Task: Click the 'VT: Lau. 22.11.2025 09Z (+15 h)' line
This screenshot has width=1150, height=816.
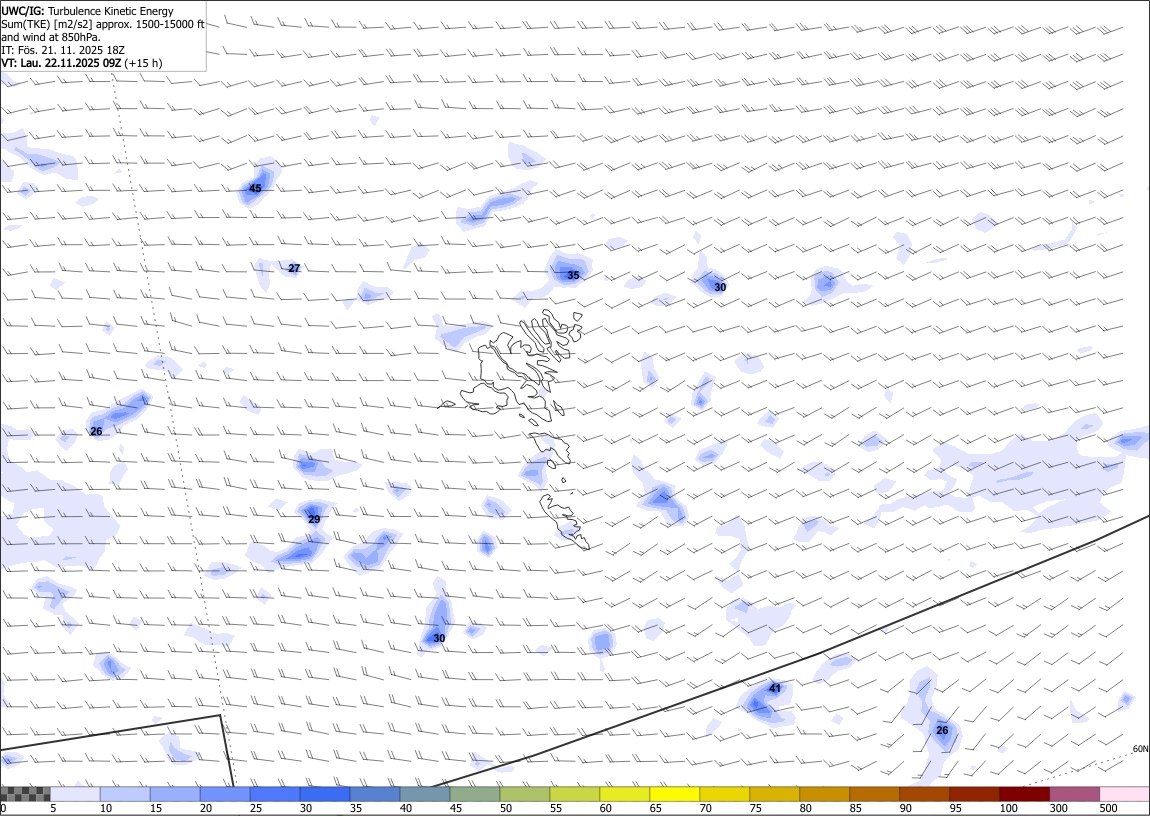Action: [82, 63]
